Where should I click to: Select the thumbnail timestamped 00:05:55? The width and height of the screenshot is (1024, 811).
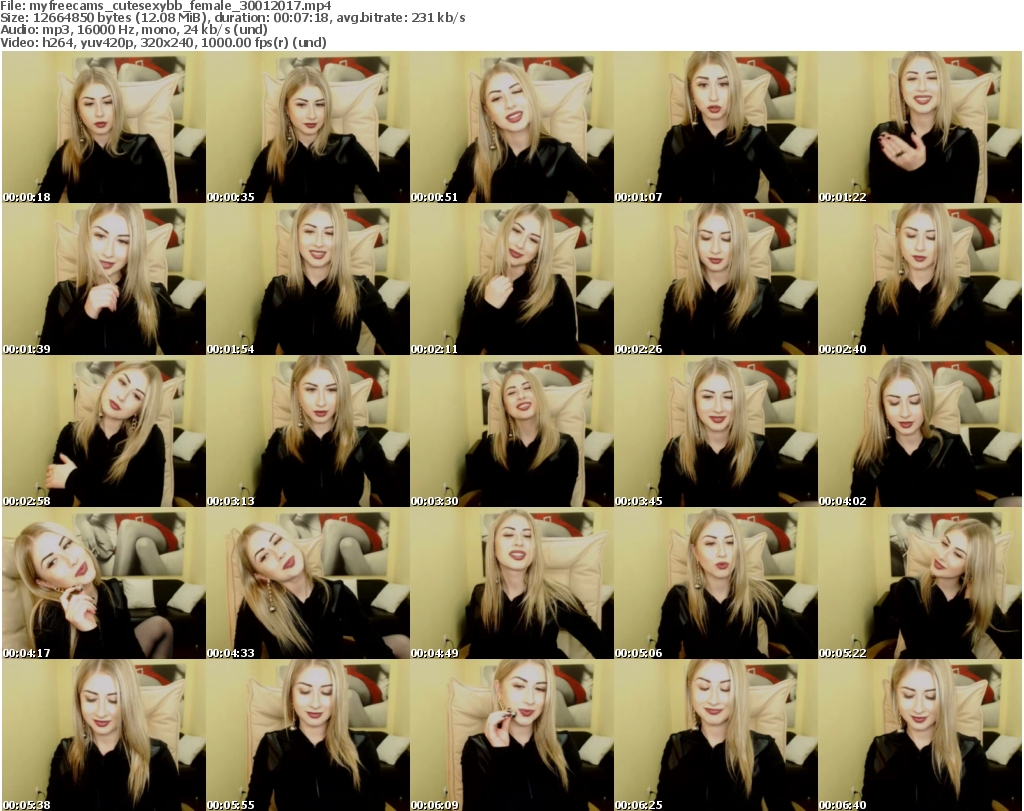[308, 735]
